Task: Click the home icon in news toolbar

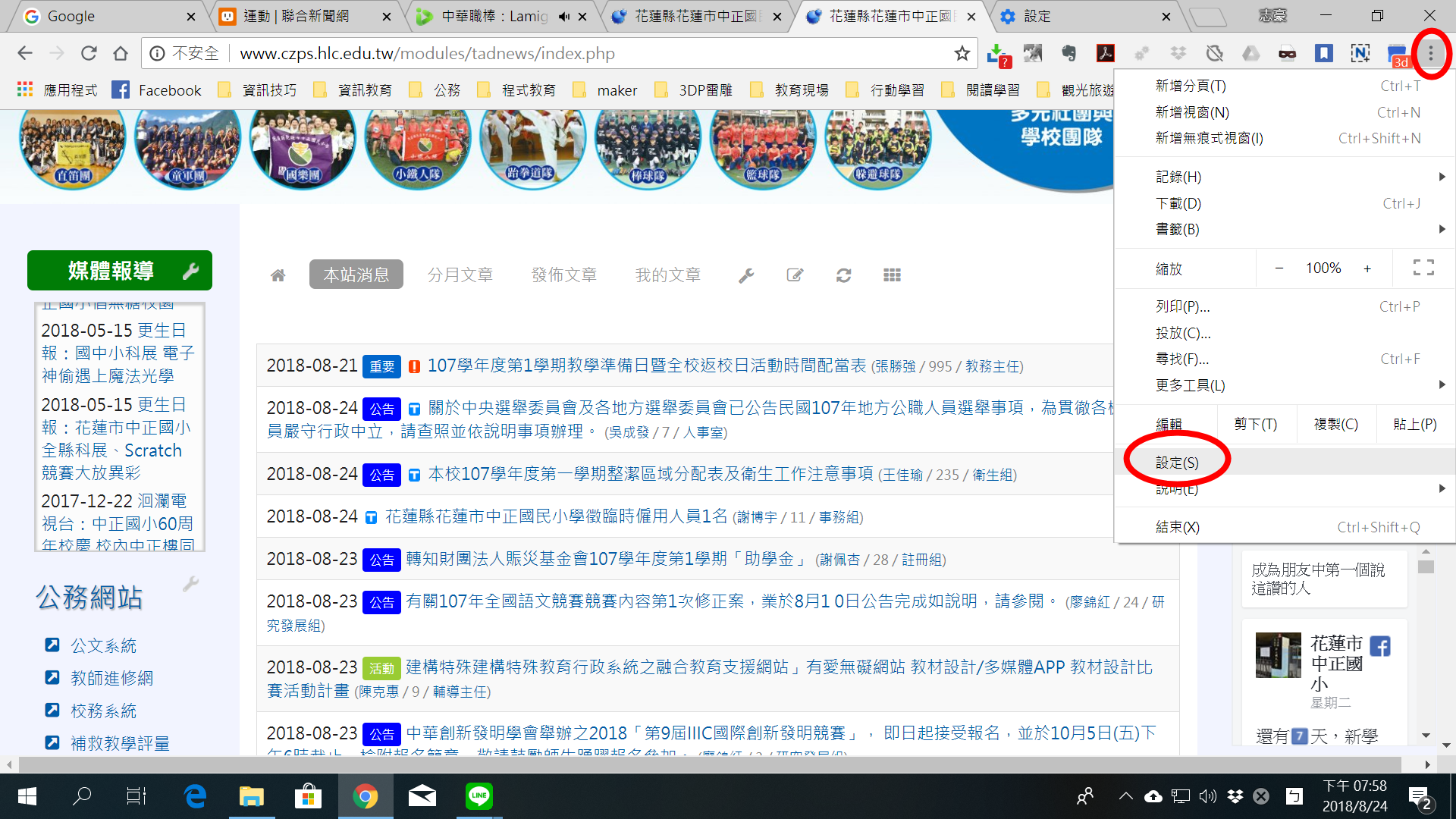Action: click(x=278, y=275)
